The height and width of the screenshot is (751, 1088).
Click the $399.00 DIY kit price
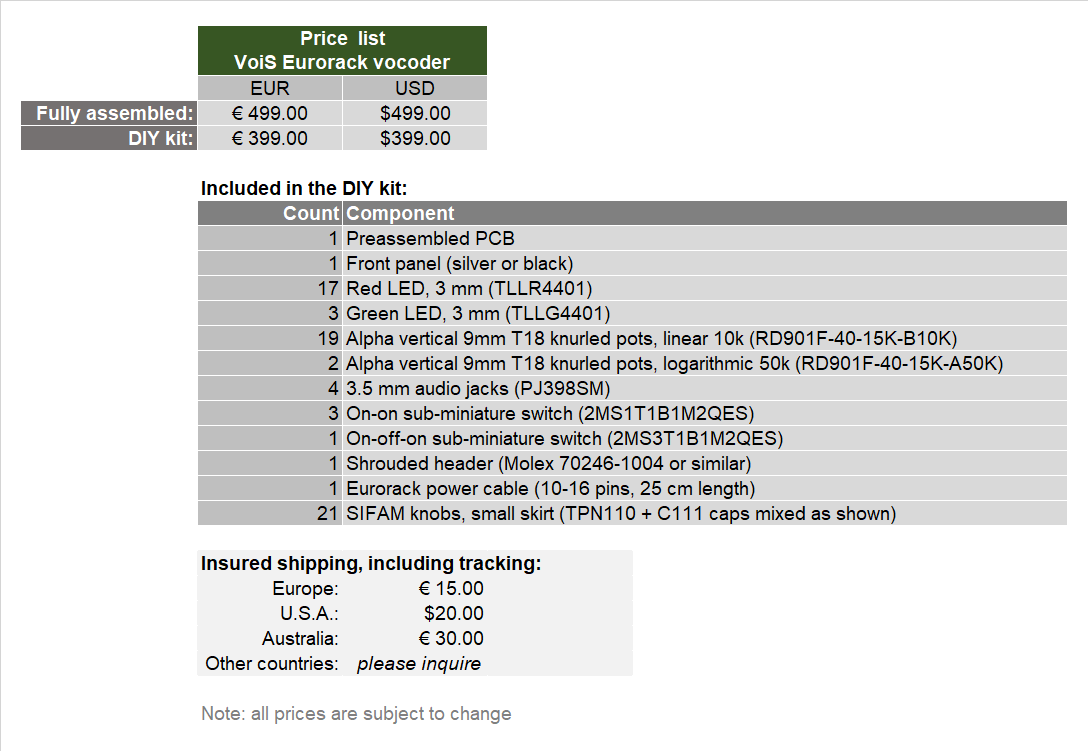point(415,138)
